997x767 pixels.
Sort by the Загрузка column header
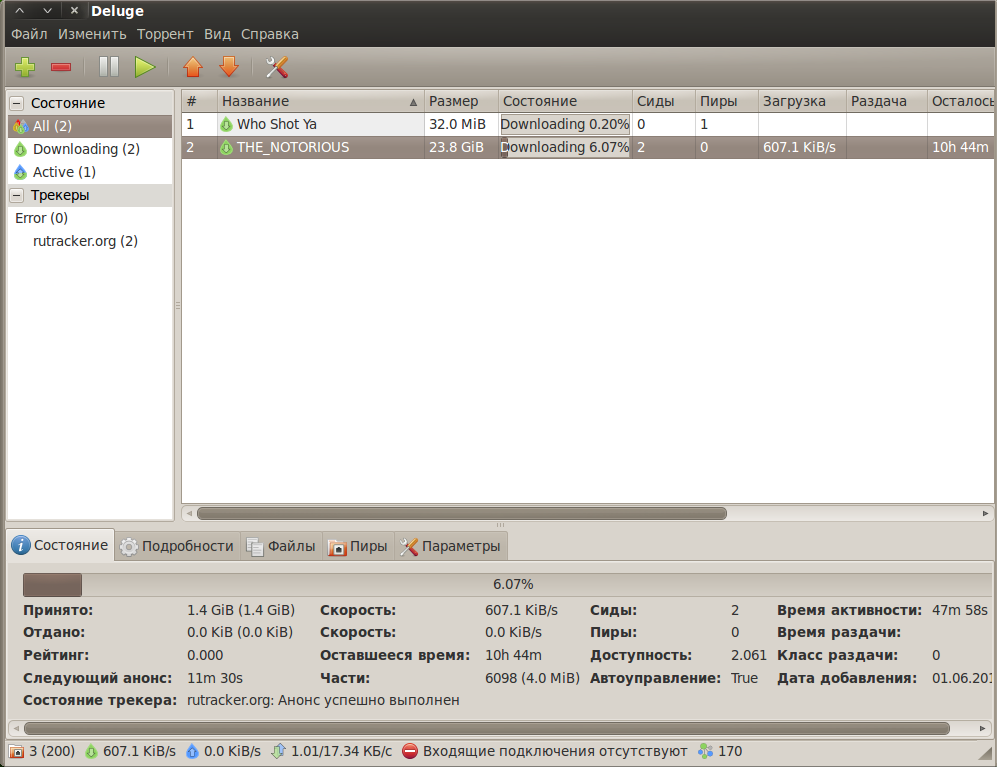802,101
